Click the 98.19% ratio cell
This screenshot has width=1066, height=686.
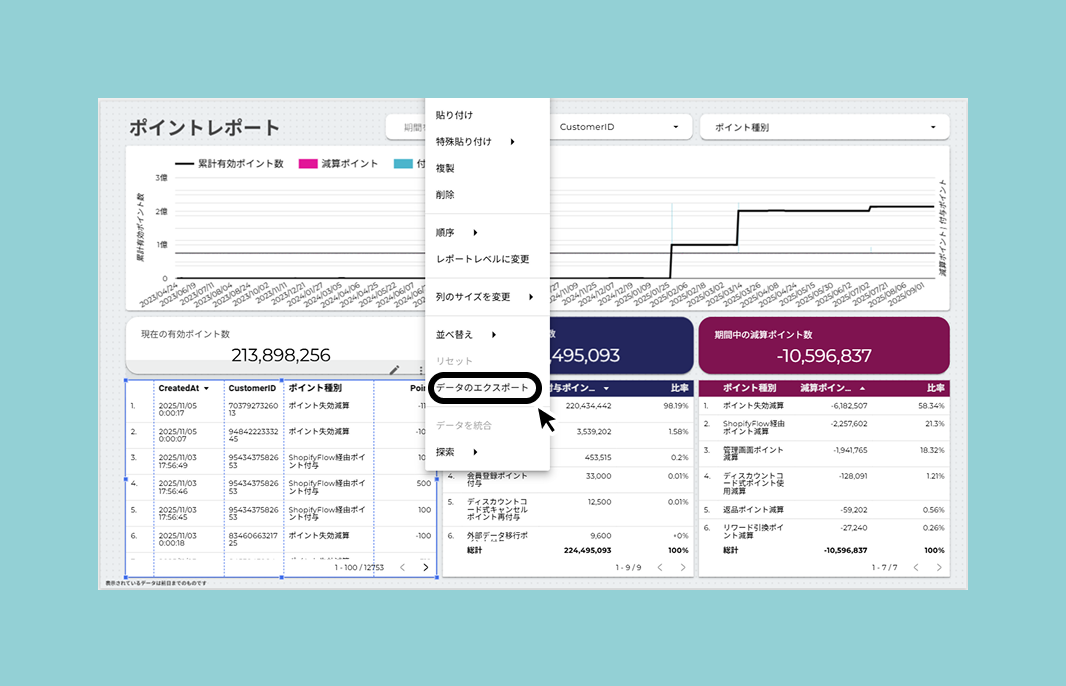676,406
